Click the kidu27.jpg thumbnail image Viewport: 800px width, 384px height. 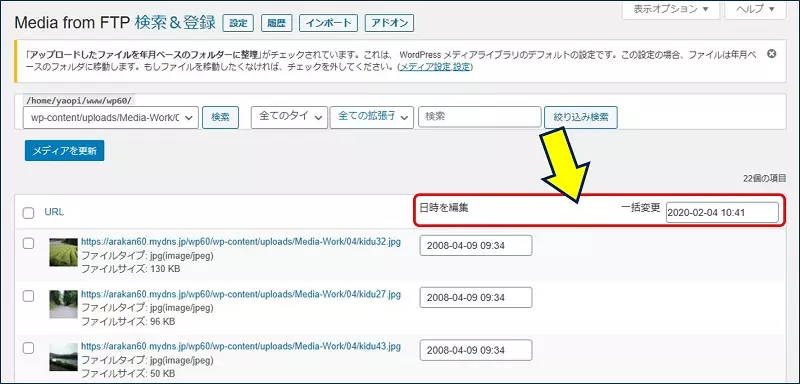coord(64,304)
